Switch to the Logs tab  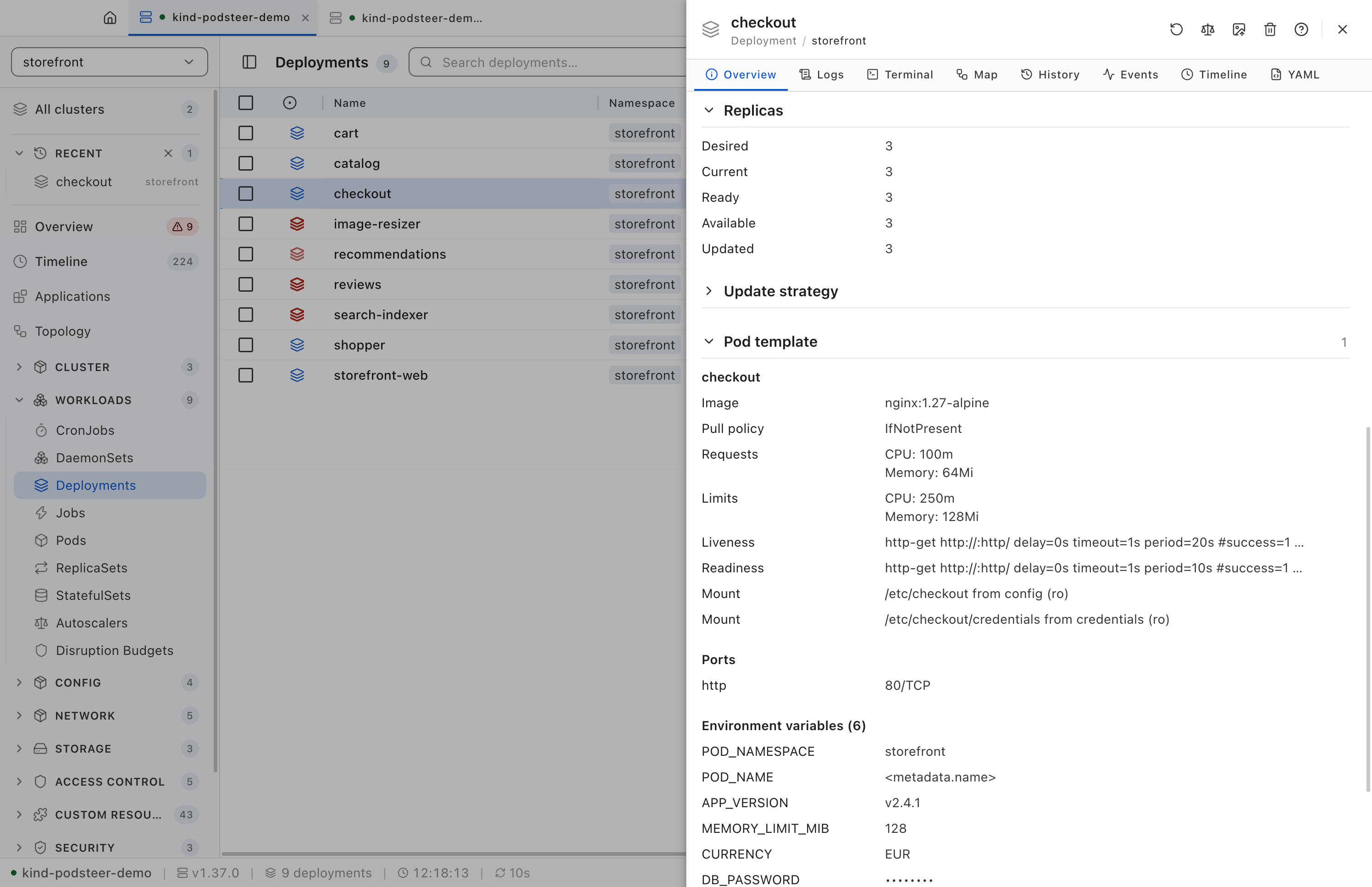click(x=822, y=74)
